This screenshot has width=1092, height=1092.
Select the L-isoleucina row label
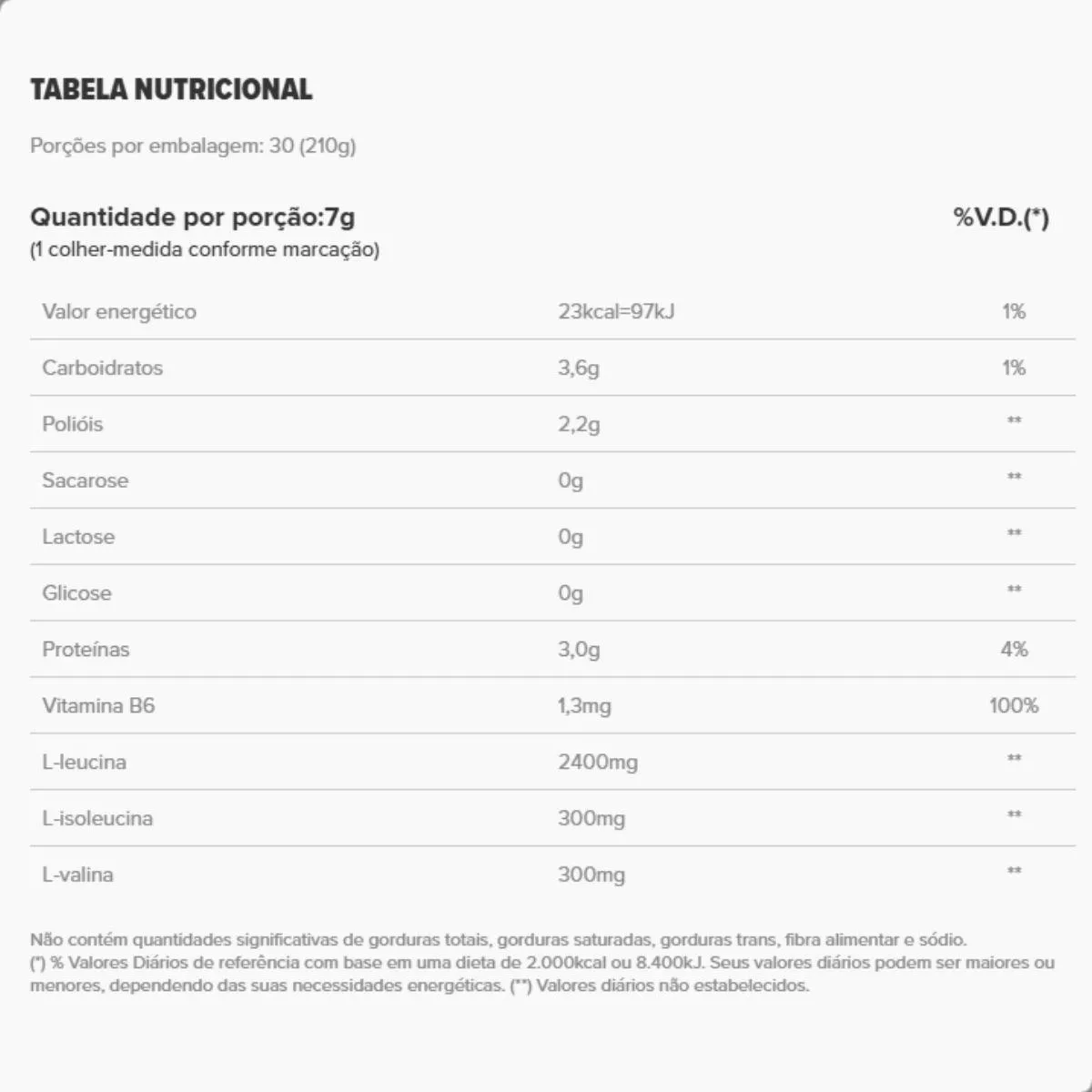tap(97, 819)
